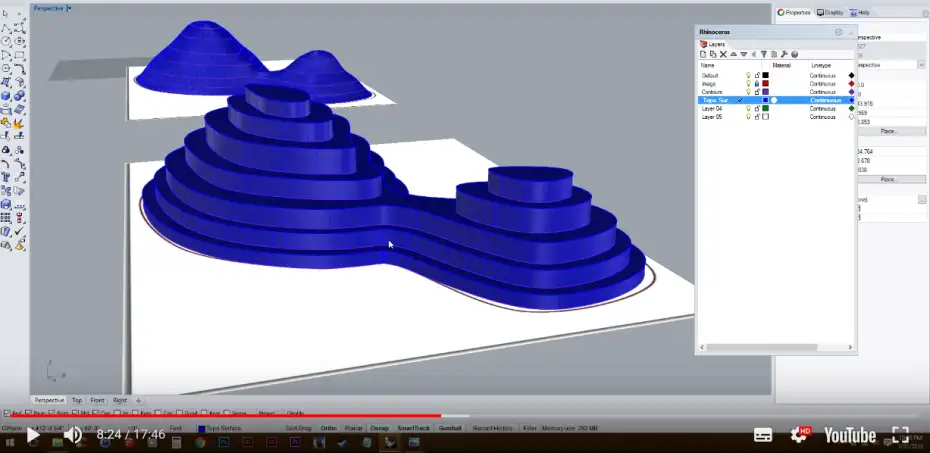The height and width of the screenshot is (453, 930).
Task: Click the Explode tool icon
Action: point(20,123)
